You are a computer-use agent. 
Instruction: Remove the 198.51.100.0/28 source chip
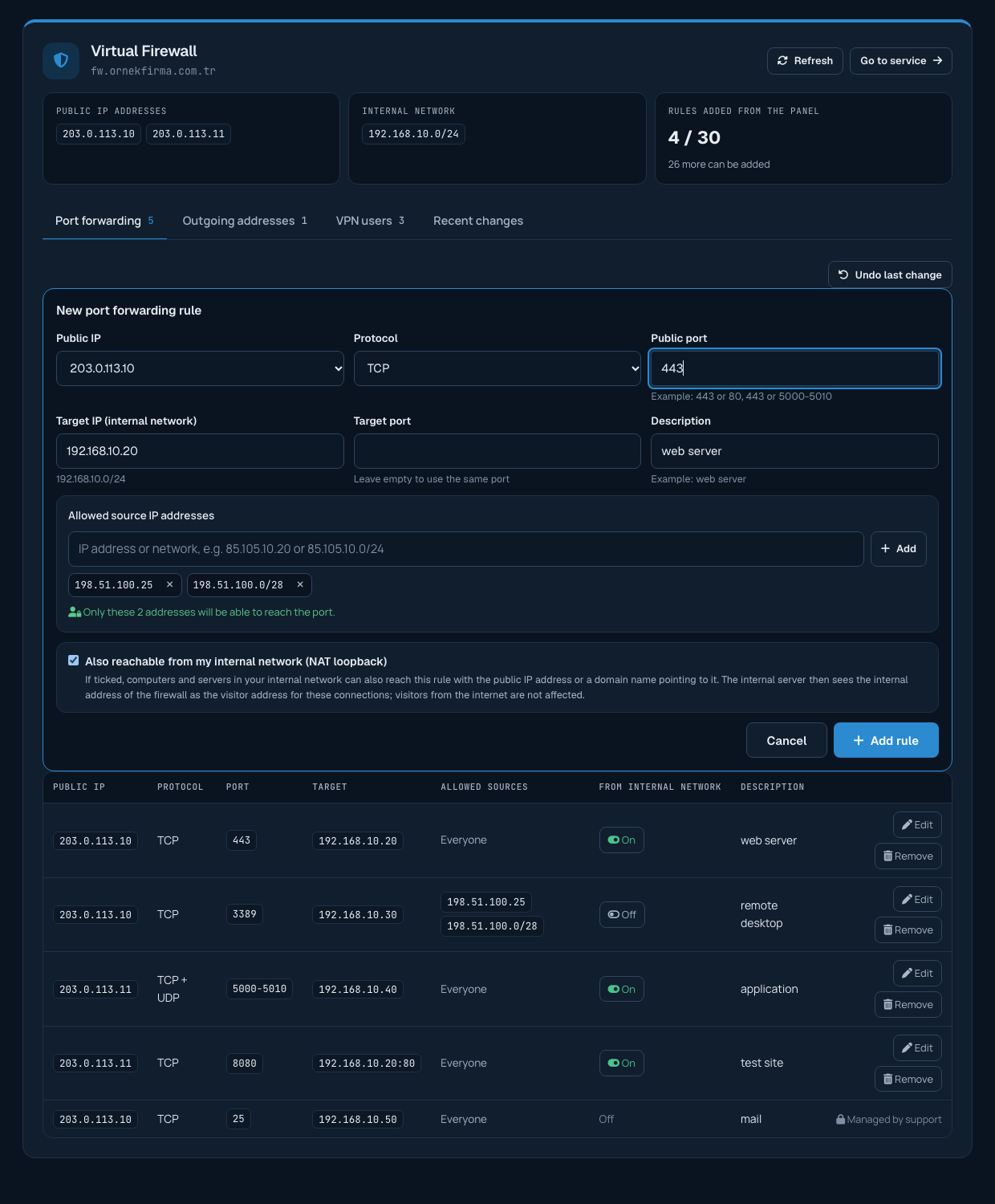tap(300, 584)
